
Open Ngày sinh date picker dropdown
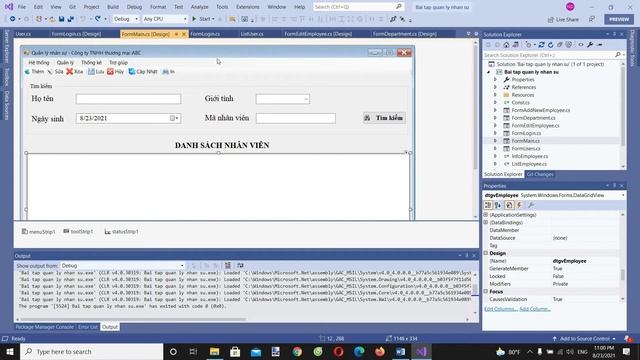pos(175,118)
